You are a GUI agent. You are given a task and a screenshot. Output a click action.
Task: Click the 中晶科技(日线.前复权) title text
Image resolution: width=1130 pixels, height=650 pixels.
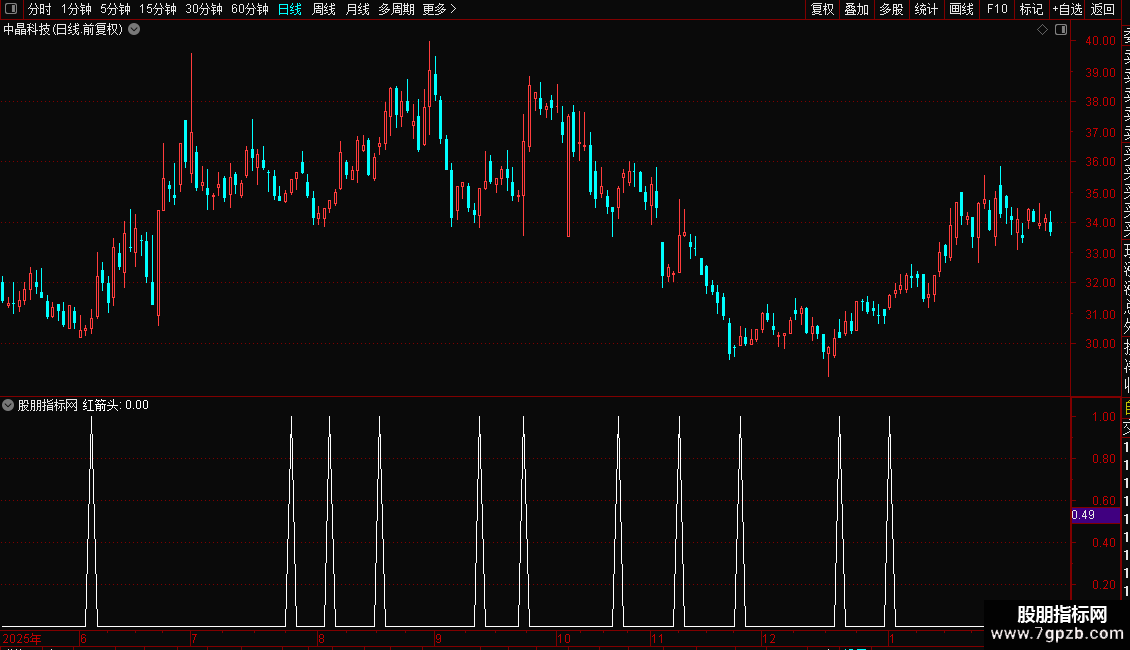(x=63, y=30)
